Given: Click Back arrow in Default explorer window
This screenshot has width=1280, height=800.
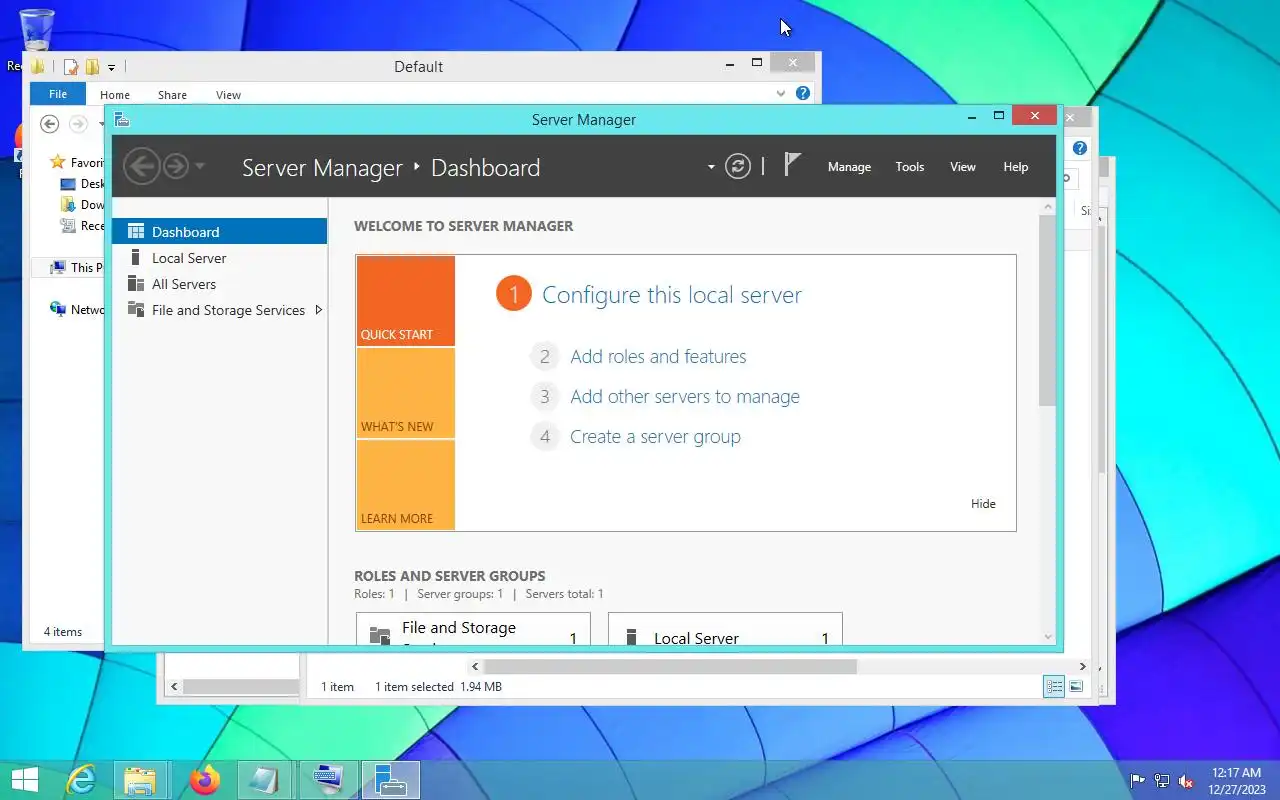Looking at the screenshot, I should [49, 124].
